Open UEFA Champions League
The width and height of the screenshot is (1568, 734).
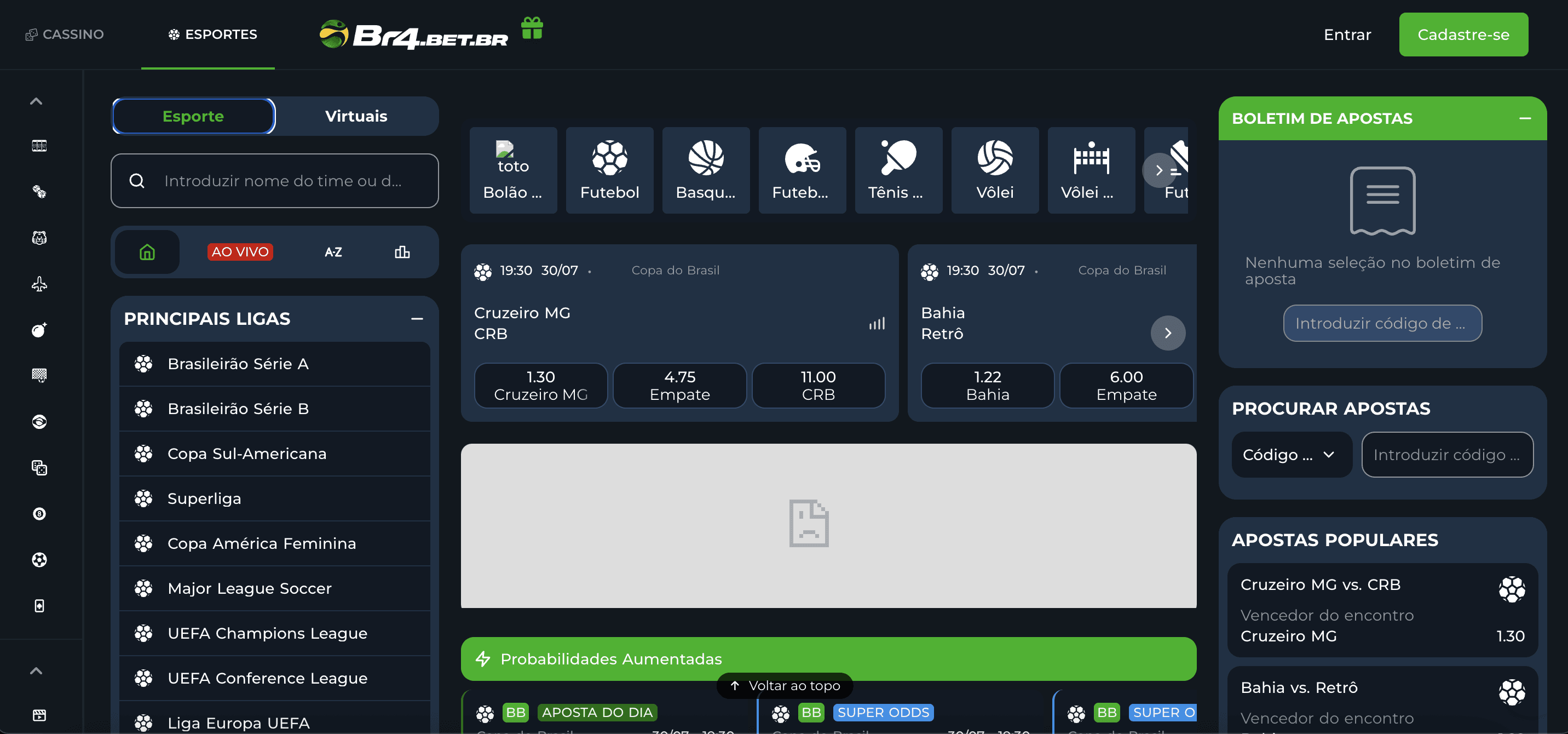pyautogui.click(x=274, y=634)
